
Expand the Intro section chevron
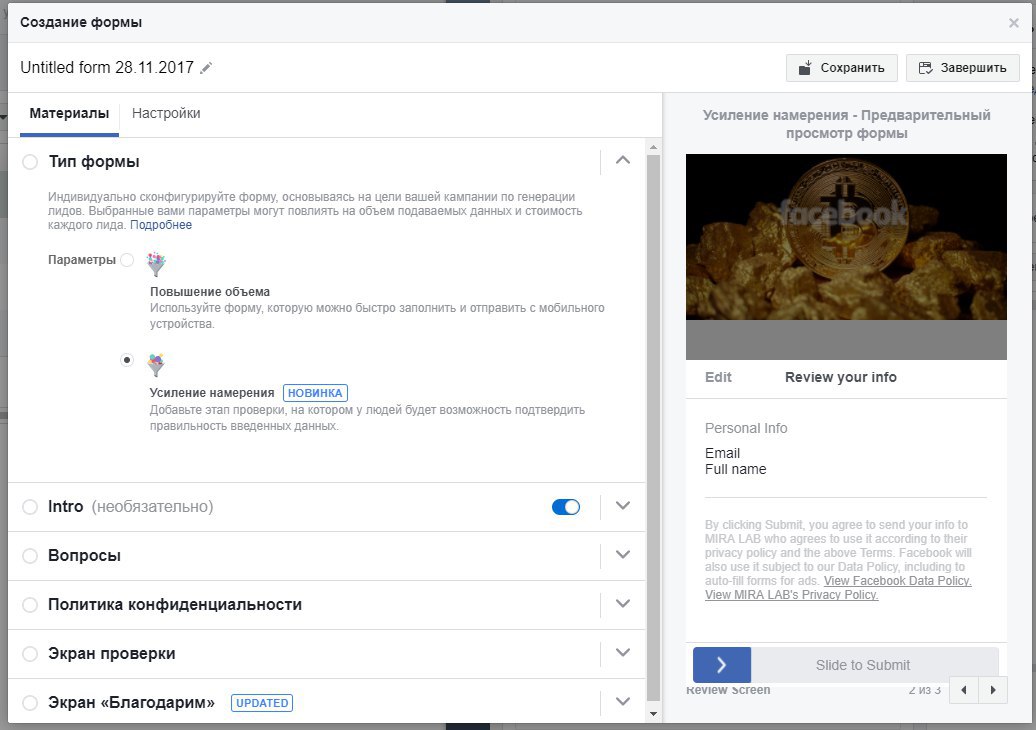[x=622, y=506]
